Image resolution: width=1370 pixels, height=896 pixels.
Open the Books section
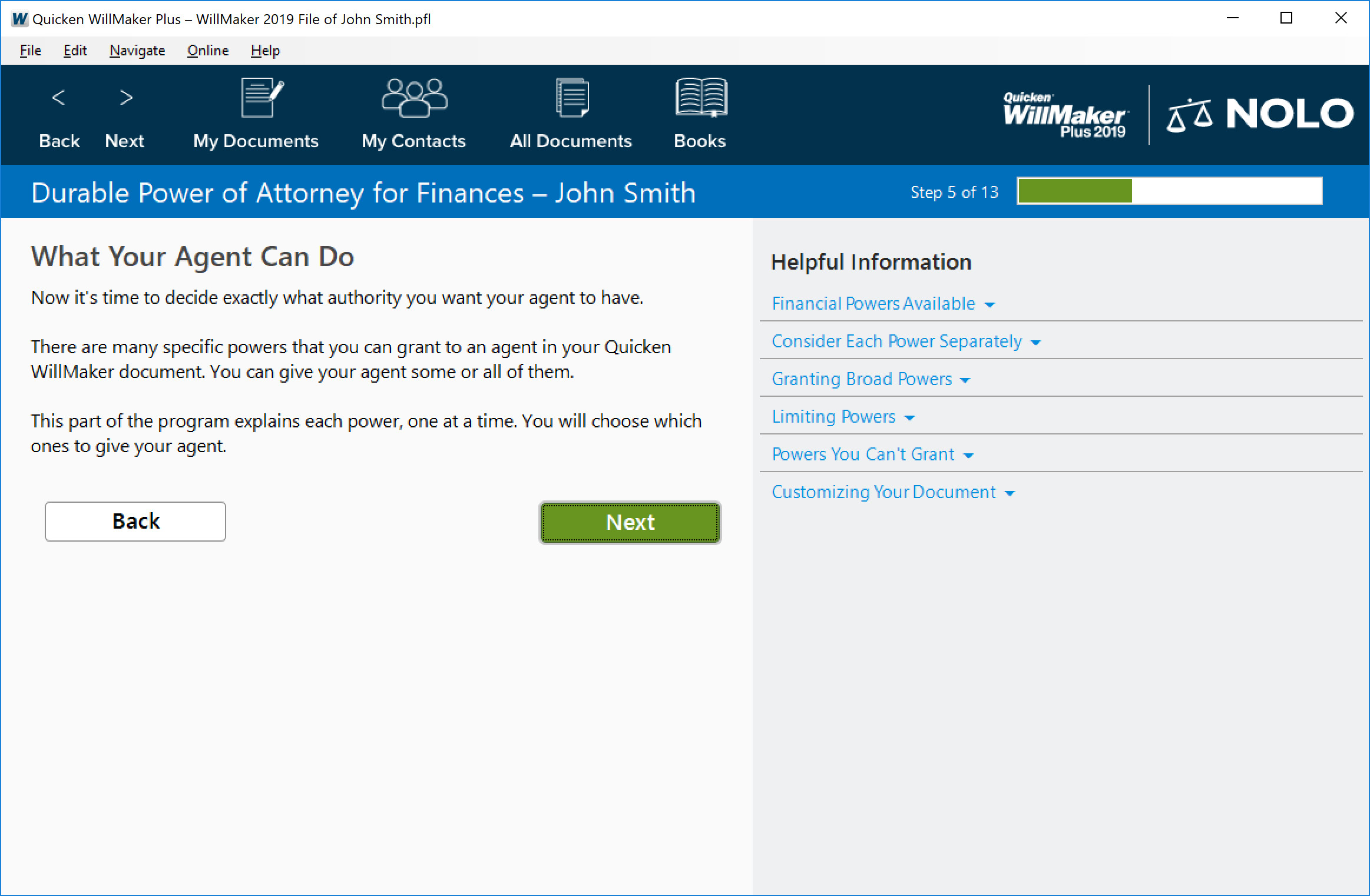pyautogui.click(x=700, y=115)
